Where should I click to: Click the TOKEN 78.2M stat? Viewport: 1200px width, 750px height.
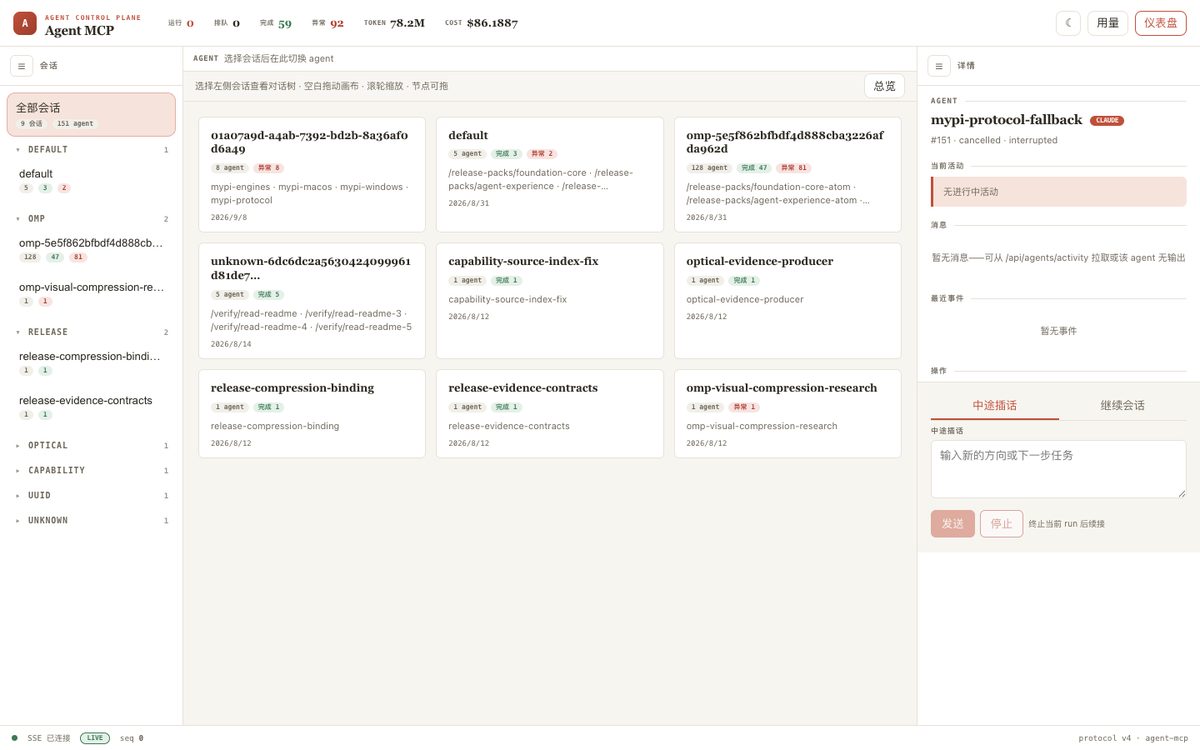(393, 23)
